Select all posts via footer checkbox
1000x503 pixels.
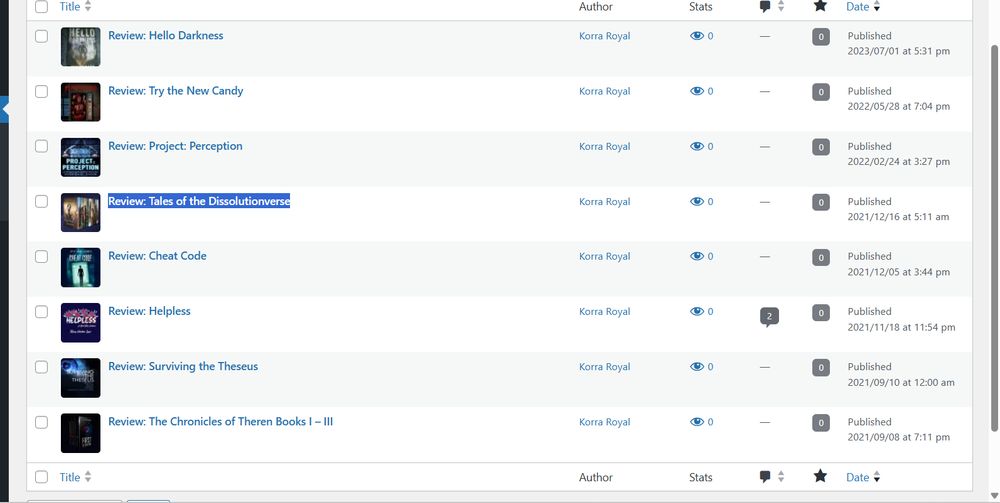[41, 477]
